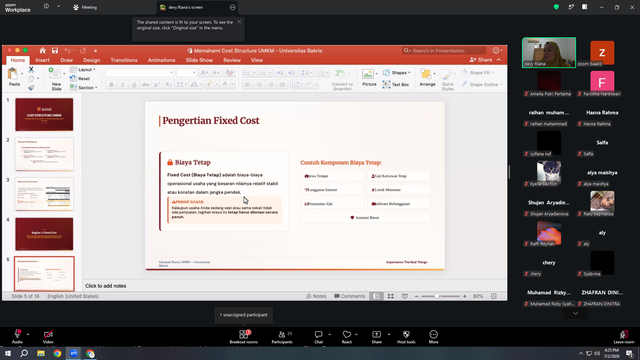Open the Participants panel
Image resolution: width=640 pixels, height=360 pixels.
coord(282,334)
